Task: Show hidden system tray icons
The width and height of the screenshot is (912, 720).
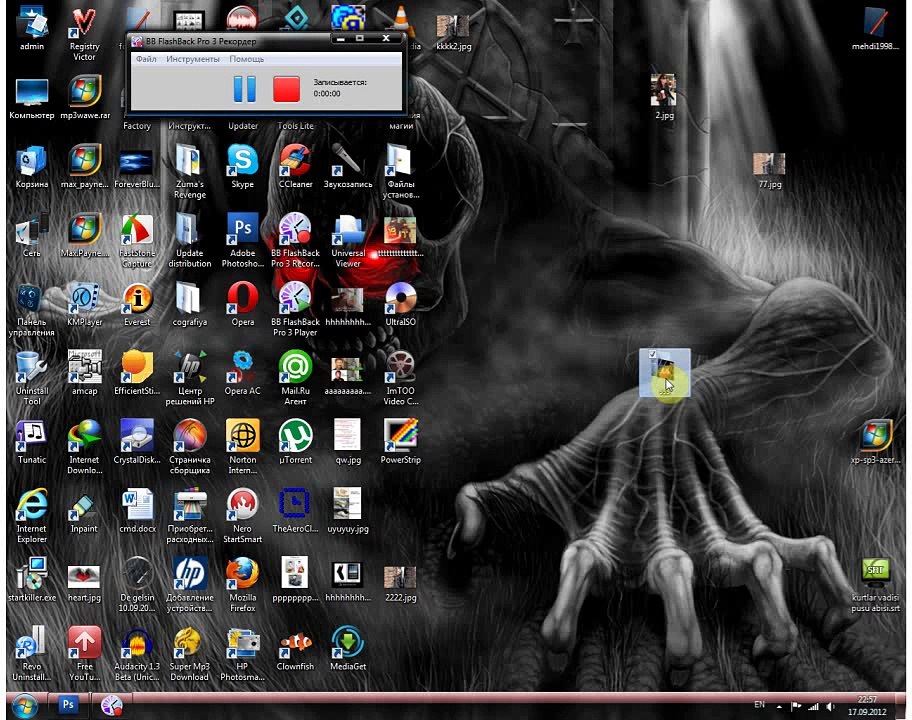Action: tap(779, 707)
